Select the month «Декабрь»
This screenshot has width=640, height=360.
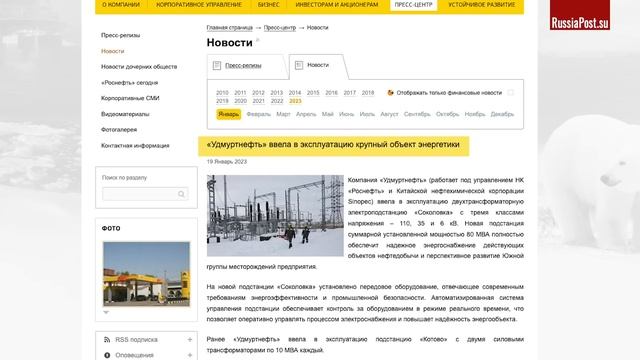coord(502,114)
